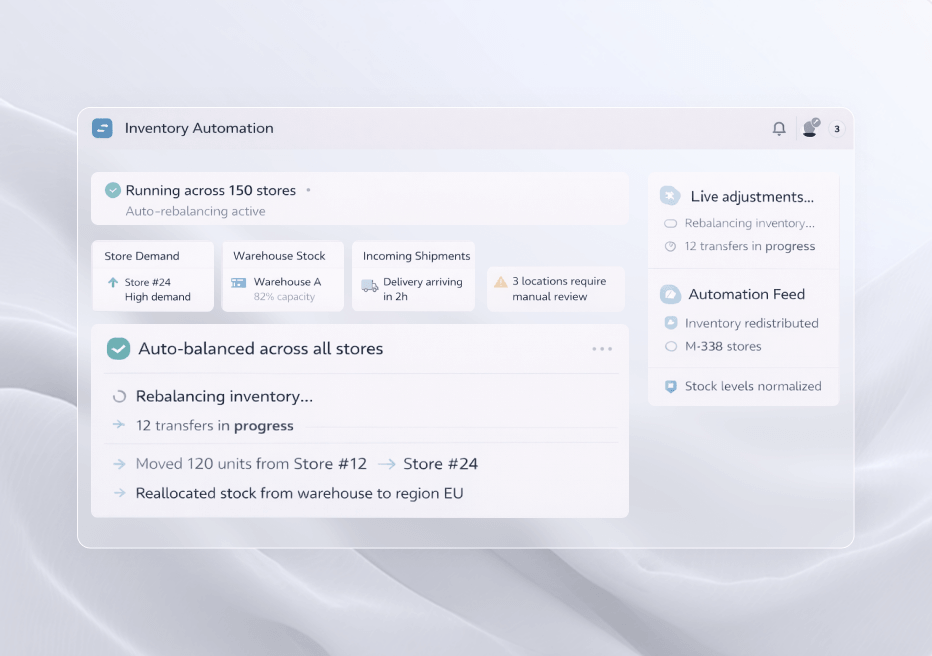Click the Inventory Automation app logo

coord(102,128)
